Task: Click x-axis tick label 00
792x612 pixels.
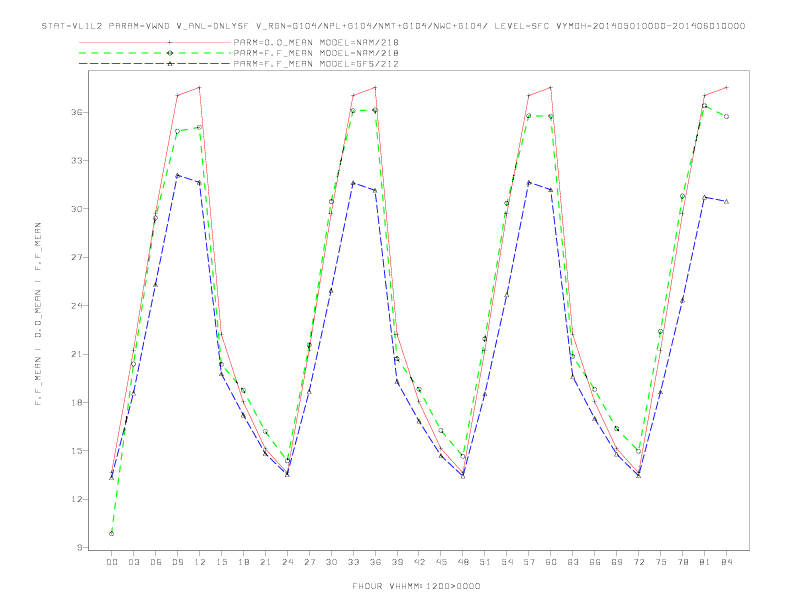Action: [x=112, y=562]
